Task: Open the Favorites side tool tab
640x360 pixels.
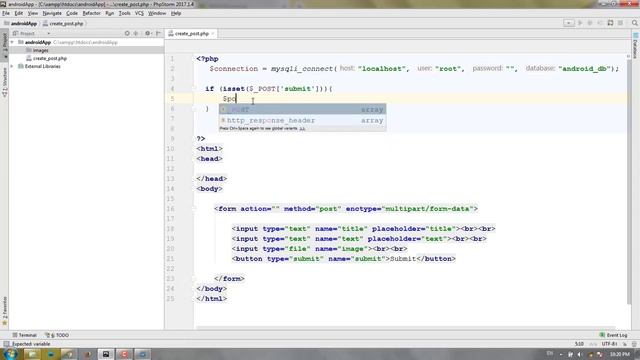Action: [4, 311]
